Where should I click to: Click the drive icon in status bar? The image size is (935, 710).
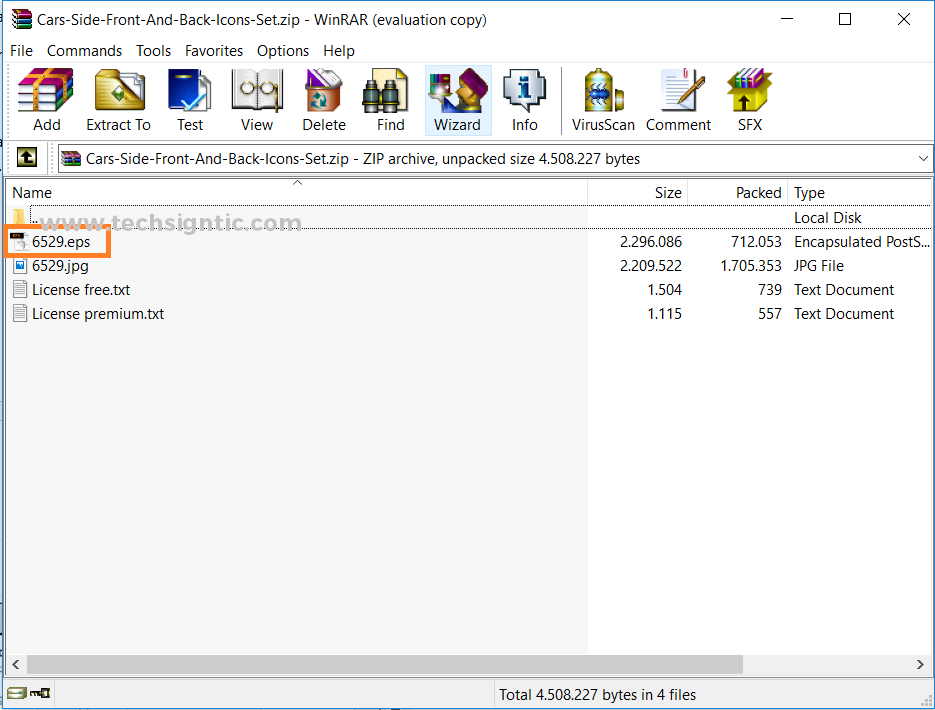(x=17, y=693)
